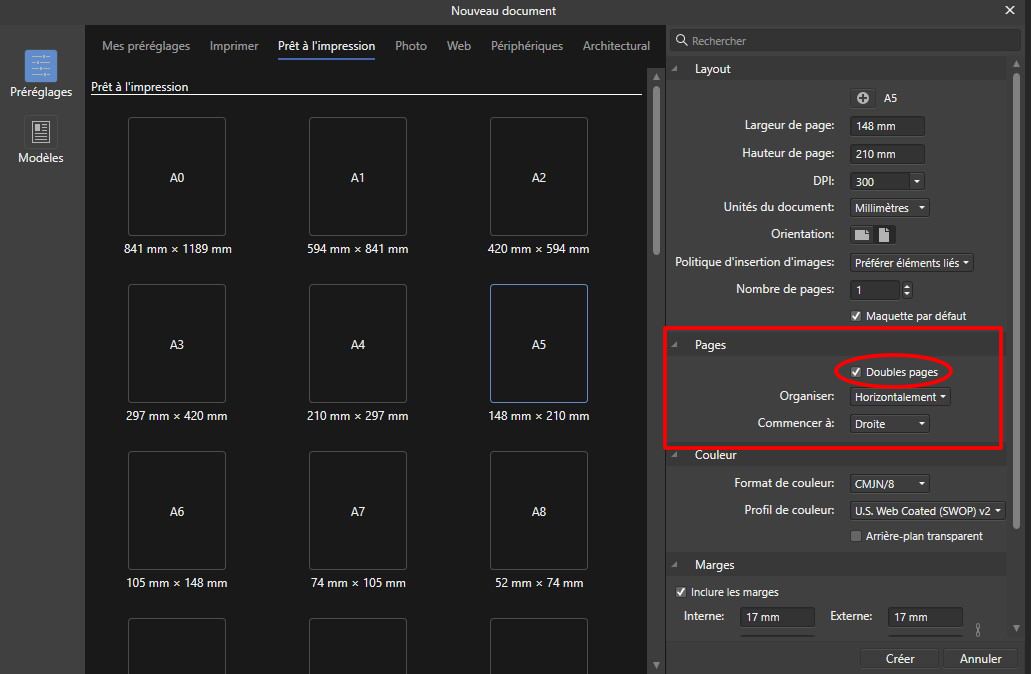Select the A6 preset thumbnail
1031x674 pixels.
[177, 510]
